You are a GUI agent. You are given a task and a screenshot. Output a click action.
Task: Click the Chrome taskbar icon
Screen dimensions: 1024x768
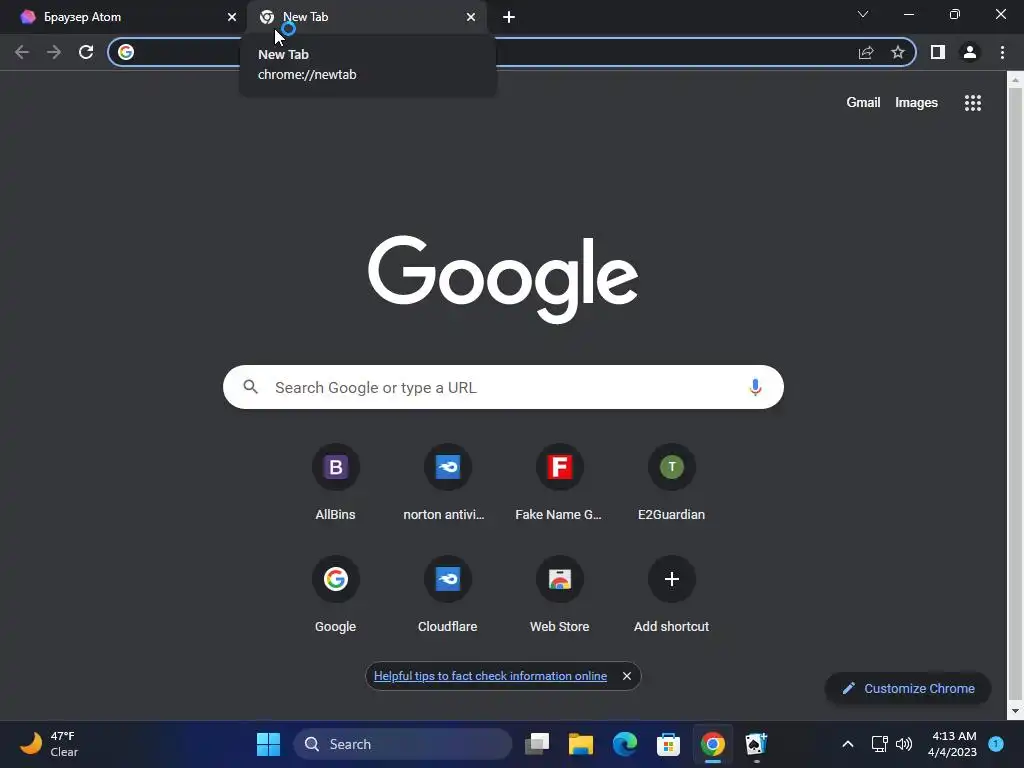(712, 744)
